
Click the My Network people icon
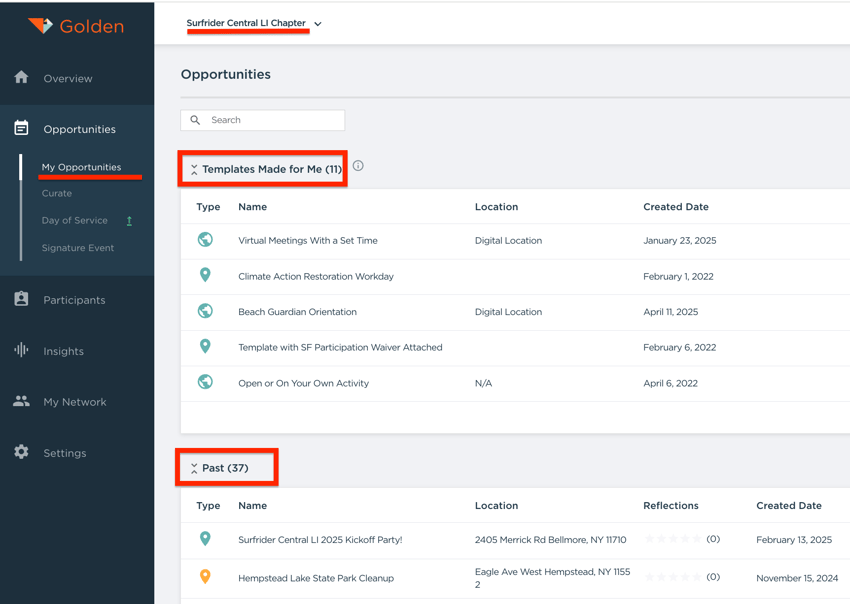pos(21,401)
